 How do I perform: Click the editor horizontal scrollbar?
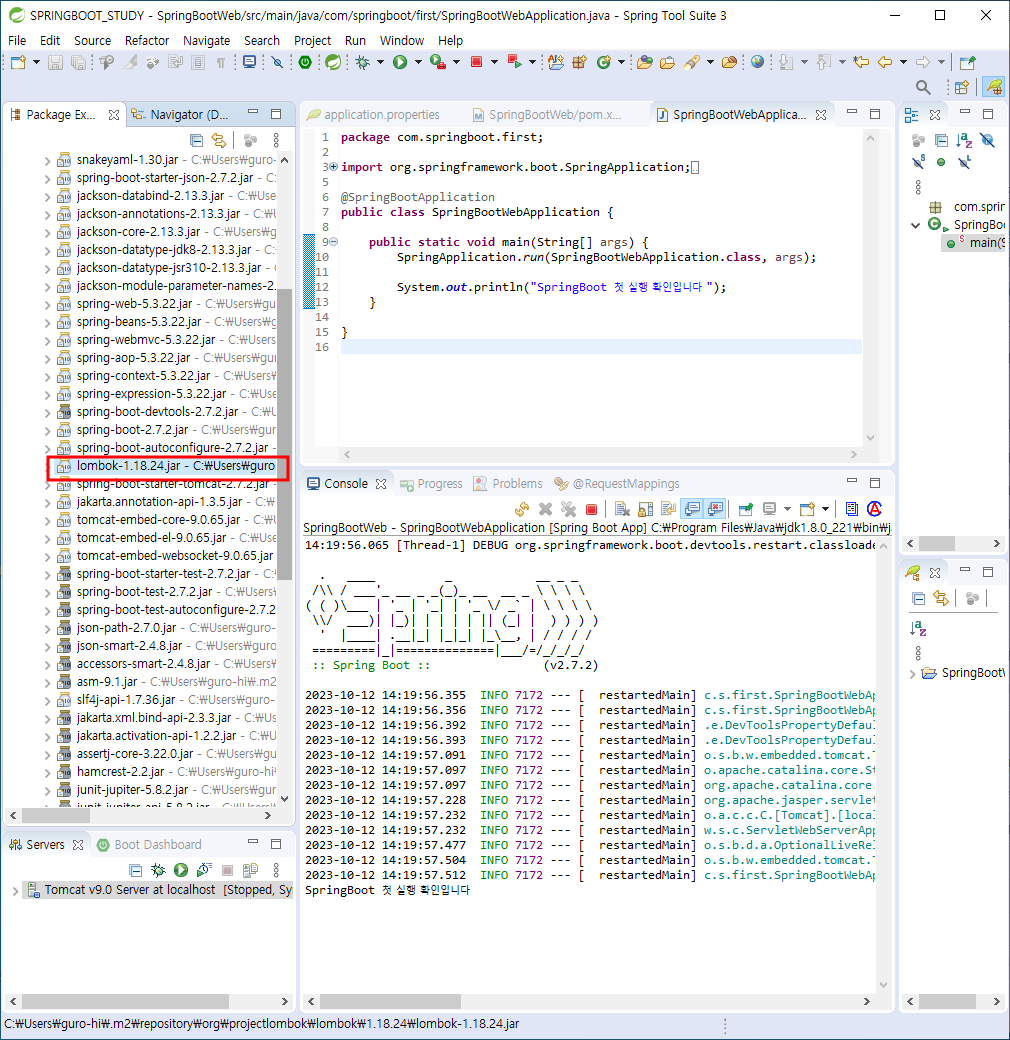[600, 454]
